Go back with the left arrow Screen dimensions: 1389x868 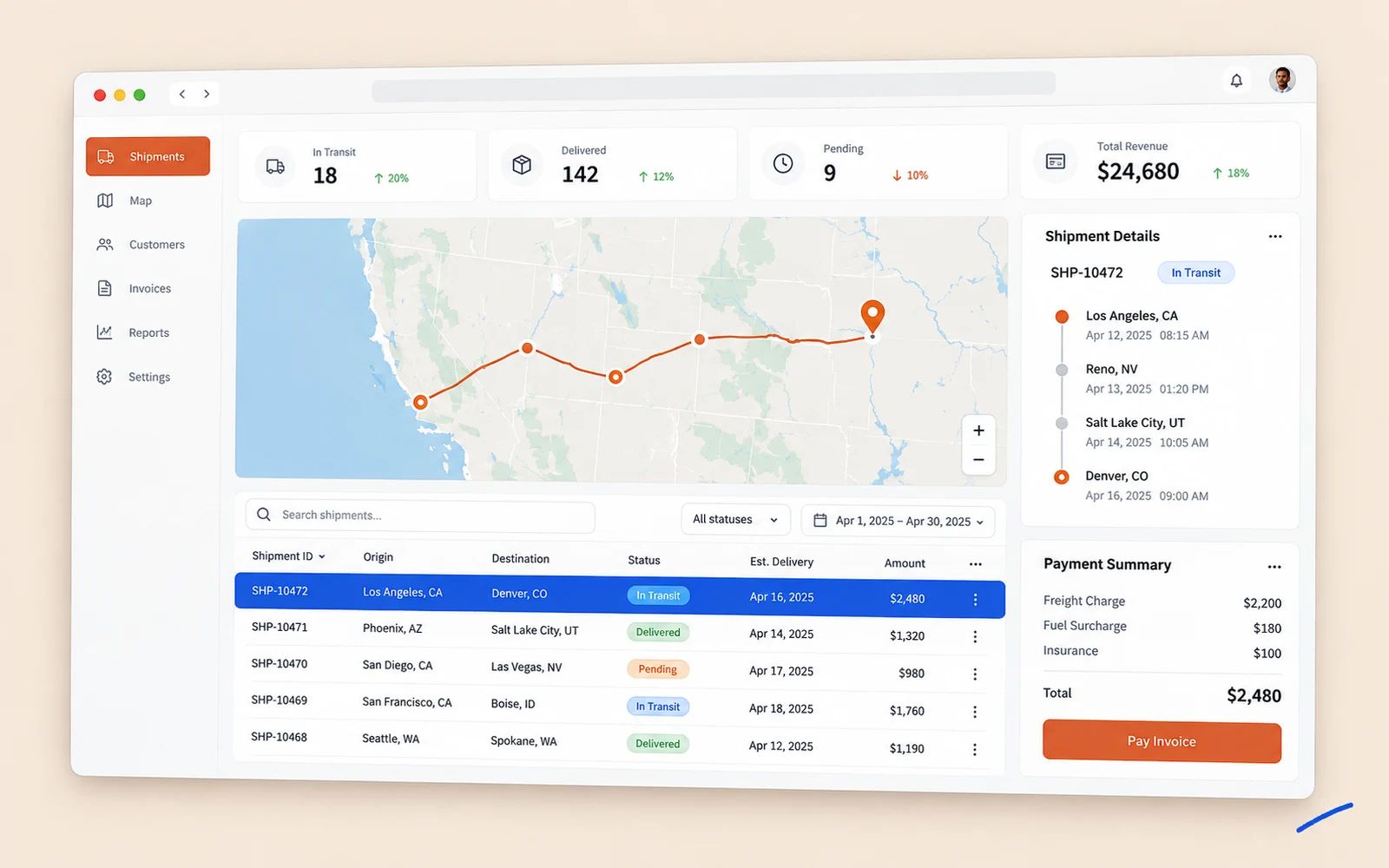click(182, 94)
